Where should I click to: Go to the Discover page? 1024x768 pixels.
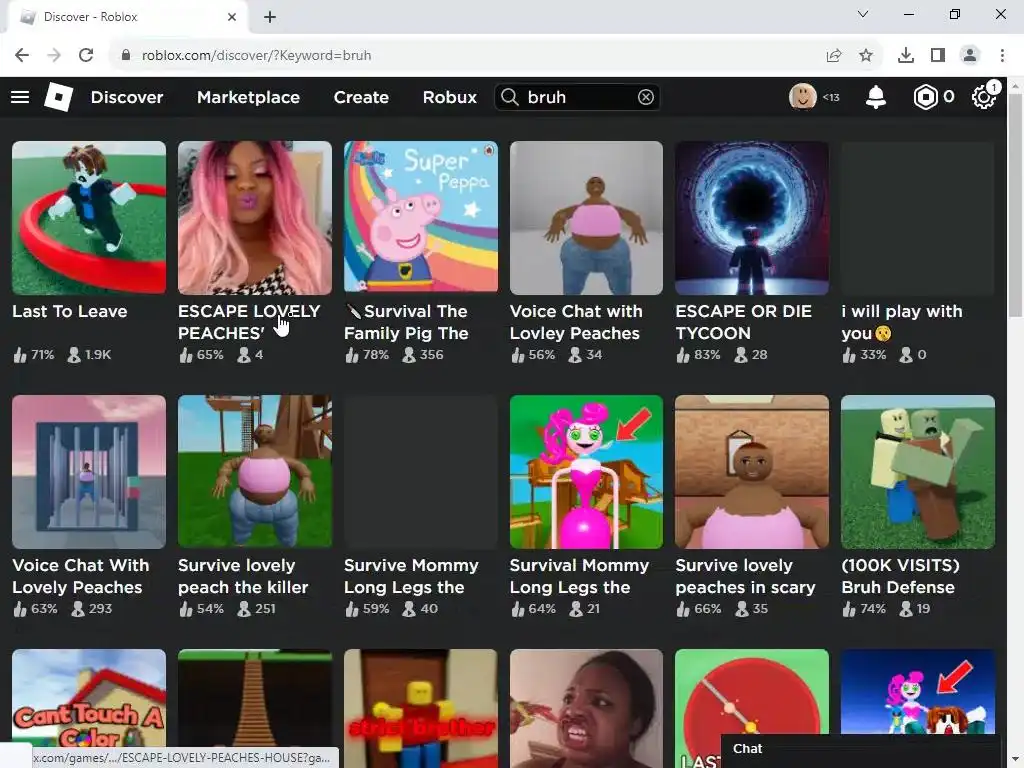[x=127, y=97]
